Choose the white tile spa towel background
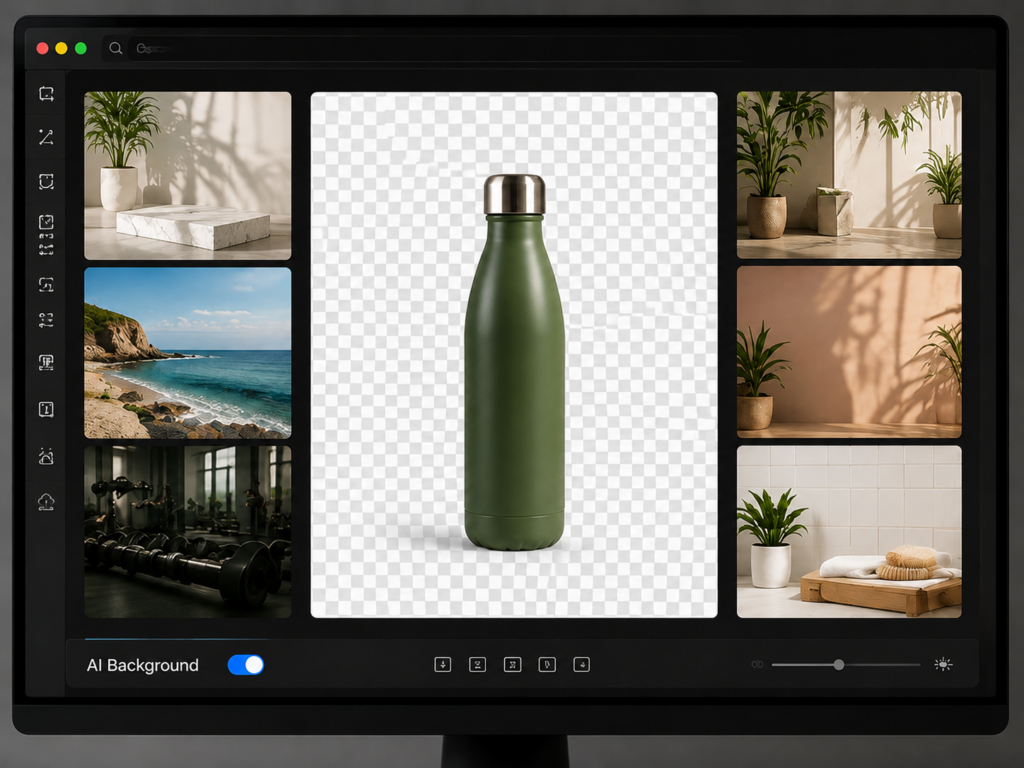 coord(849,532)
